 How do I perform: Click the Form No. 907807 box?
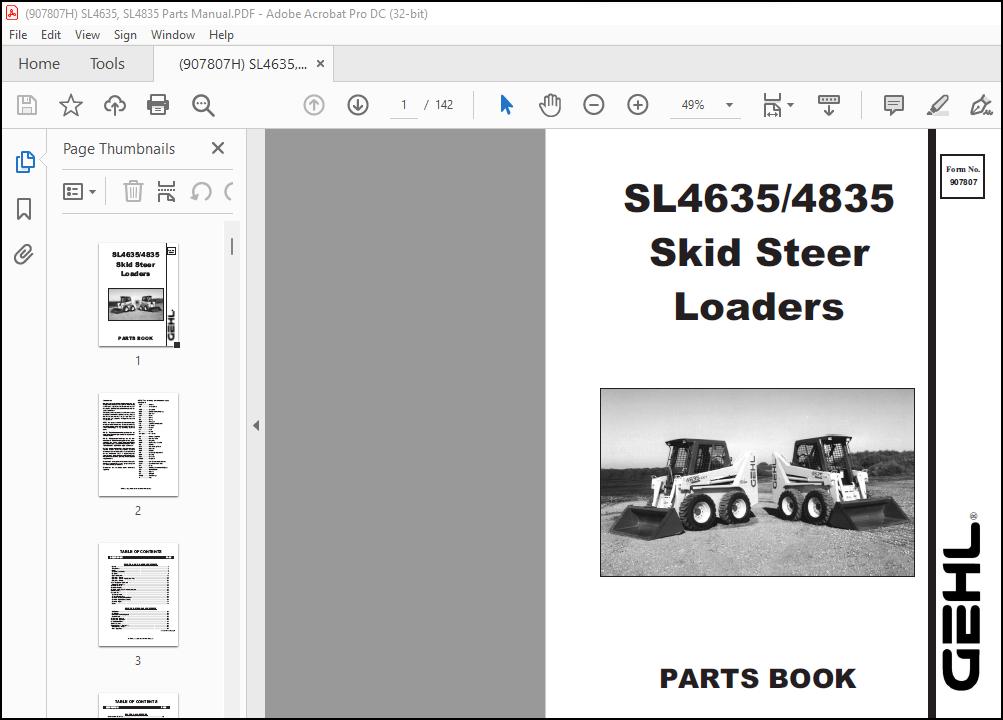pyautogui.click(x=962, y=176)
